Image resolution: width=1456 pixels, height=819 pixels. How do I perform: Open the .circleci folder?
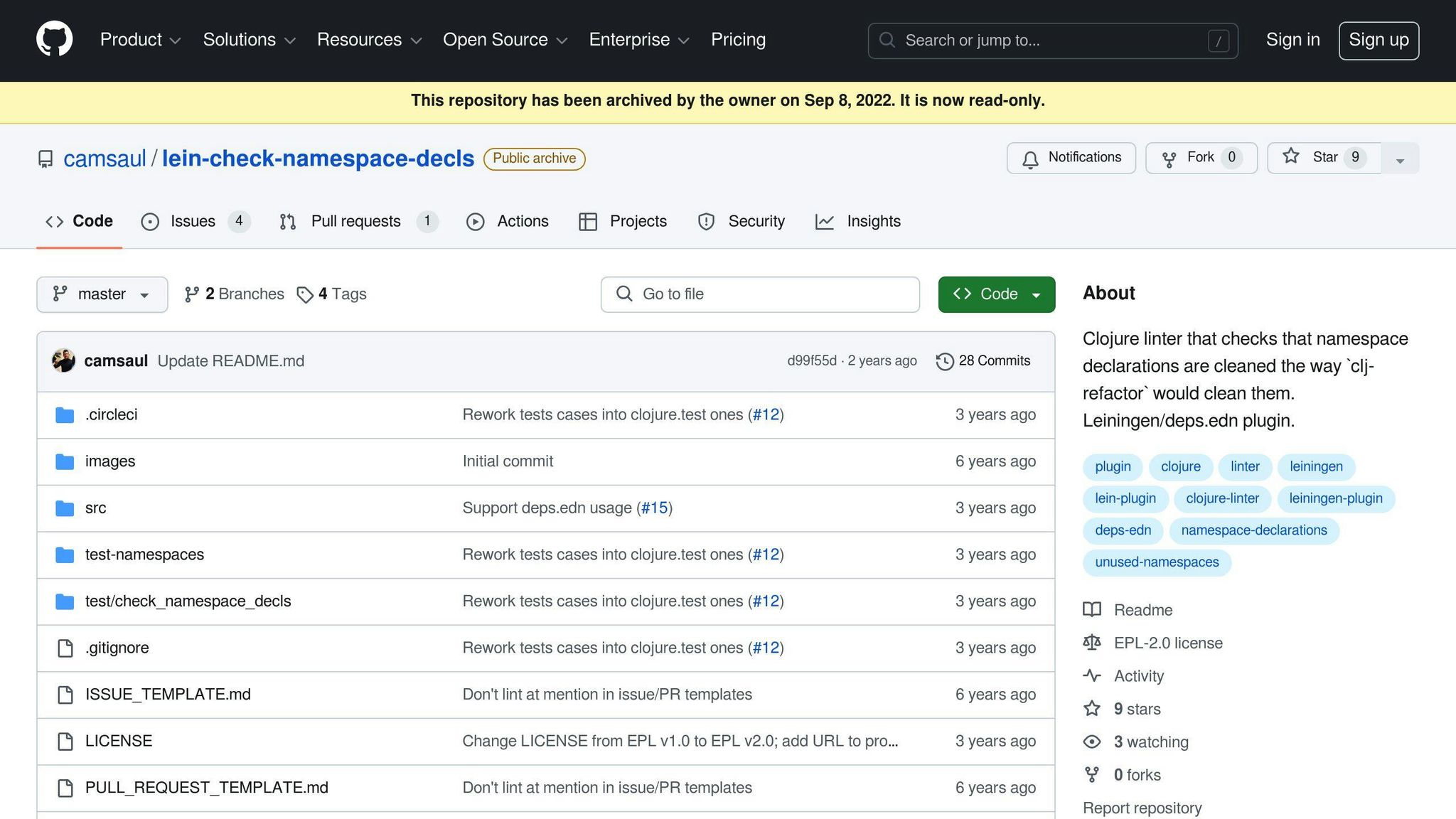(x=111, y=414)
